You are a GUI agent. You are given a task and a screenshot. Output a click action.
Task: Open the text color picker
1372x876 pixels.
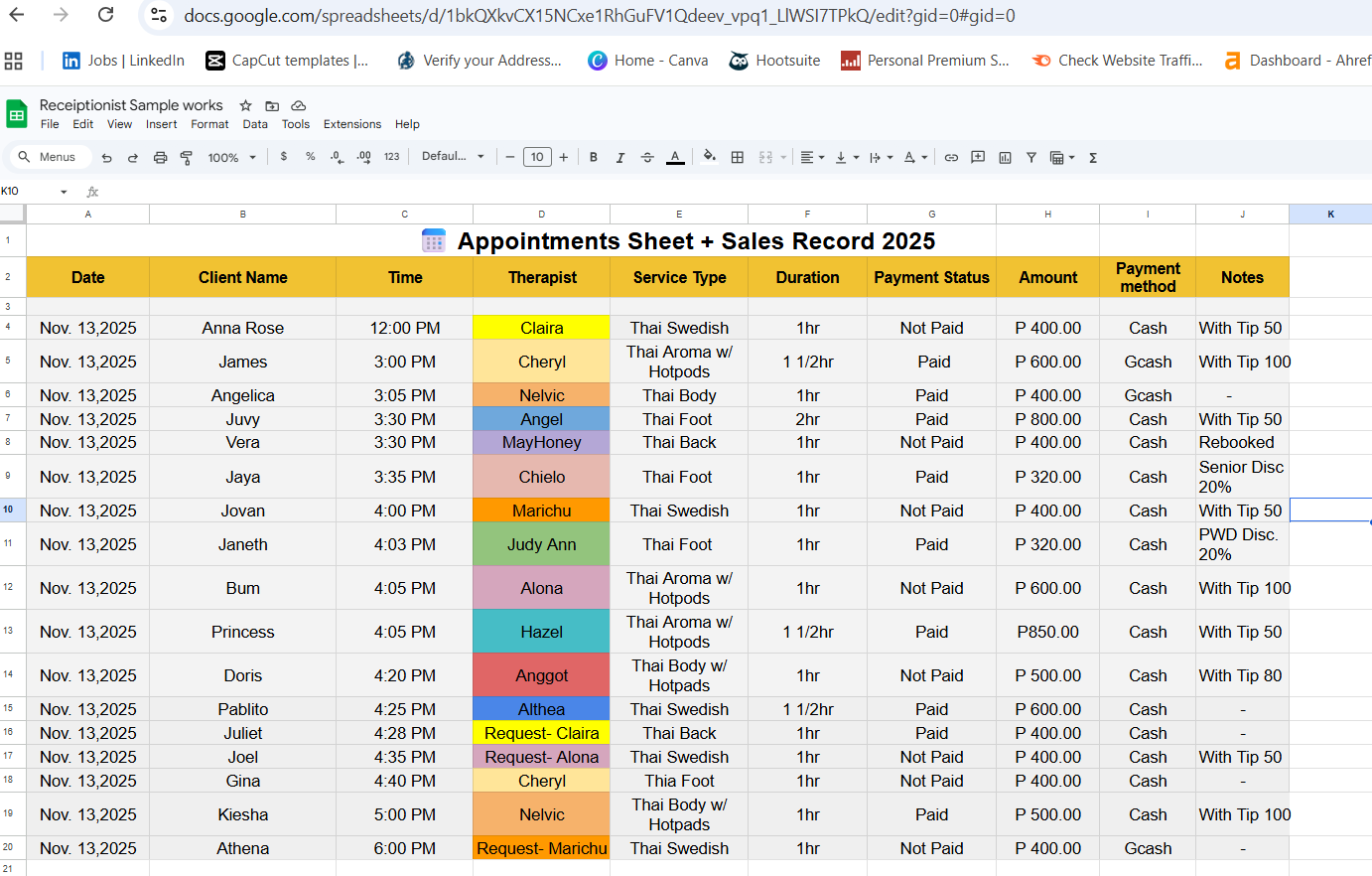click(x=675, y=157)
